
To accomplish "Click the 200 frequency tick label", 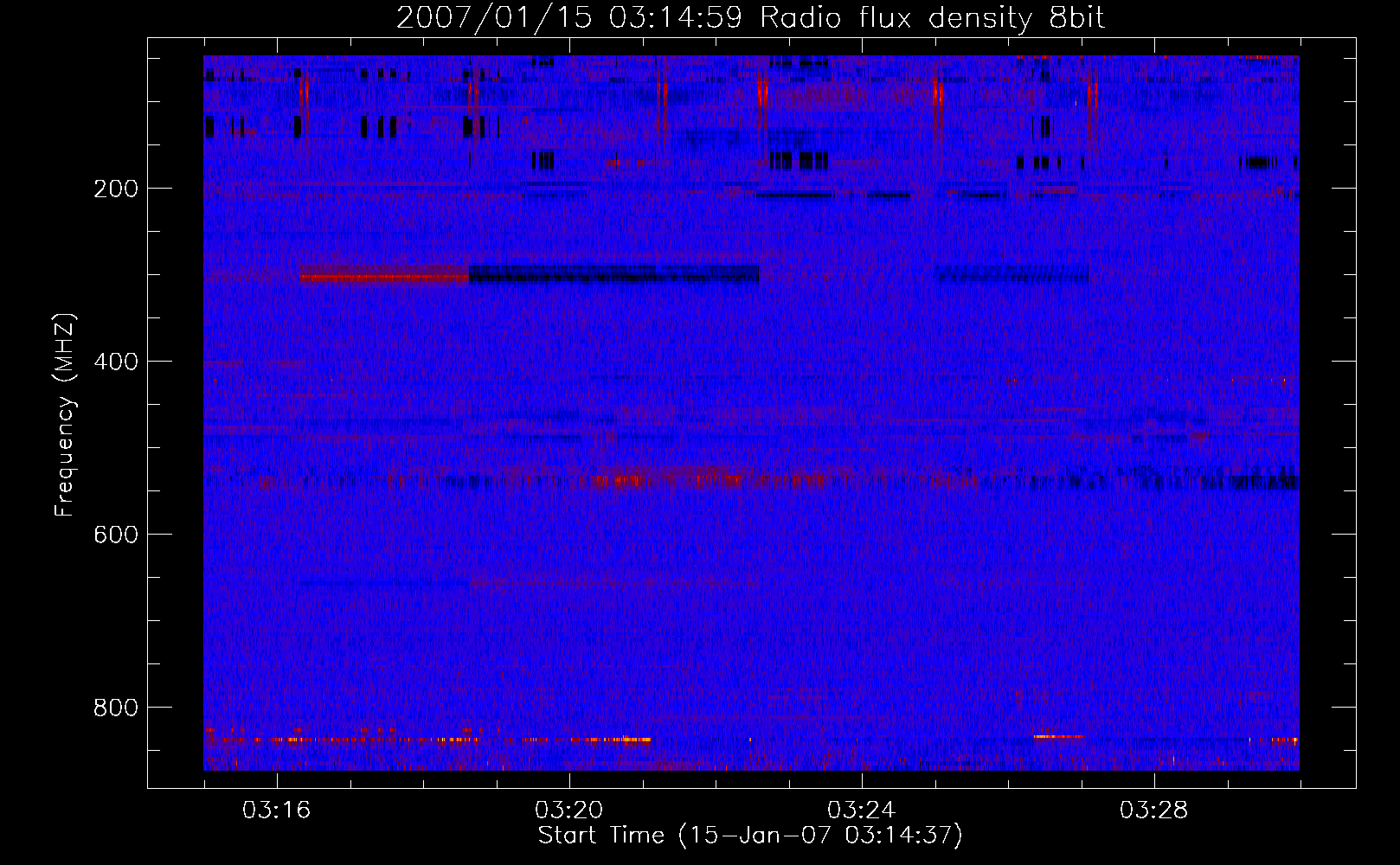I will [116, 189].
